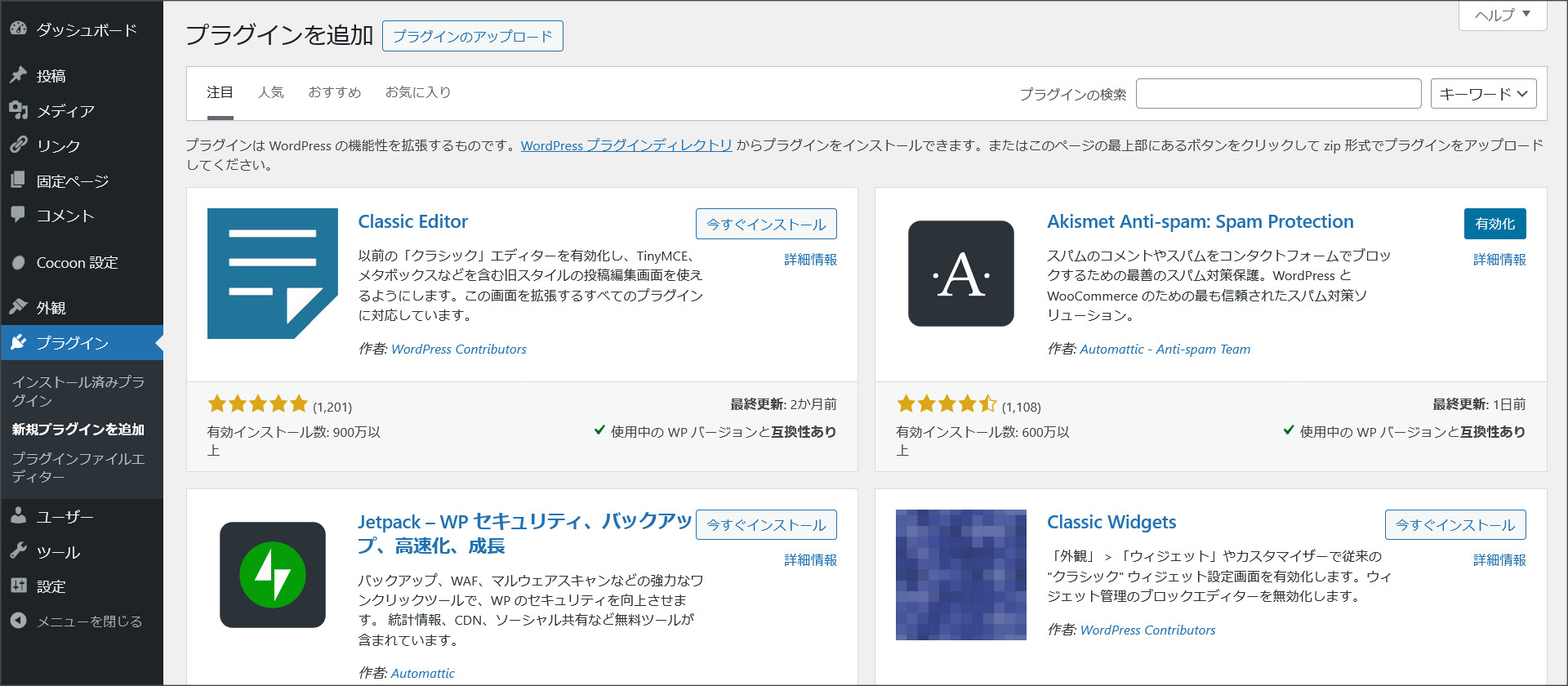
Task: Install Classic Editor with 今すぐインストール
Action: click(x=766, y=224)
